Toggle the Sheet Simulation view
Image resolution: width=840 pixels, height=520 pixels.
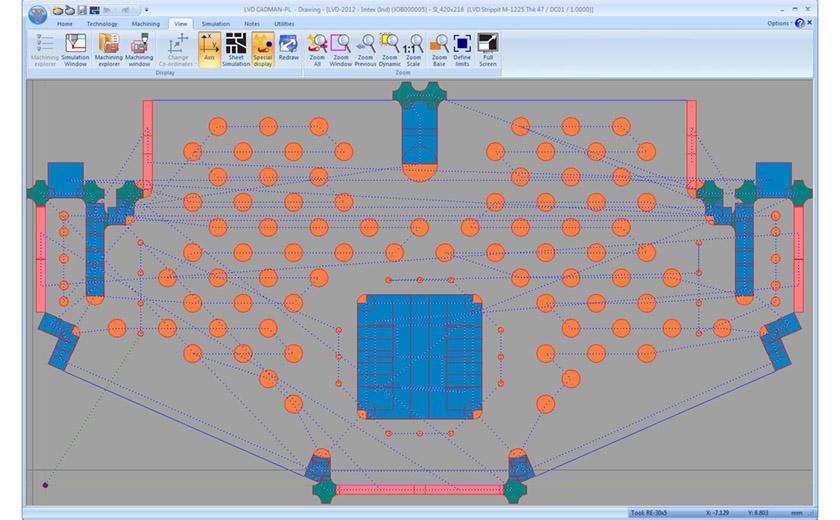(235, 49)
